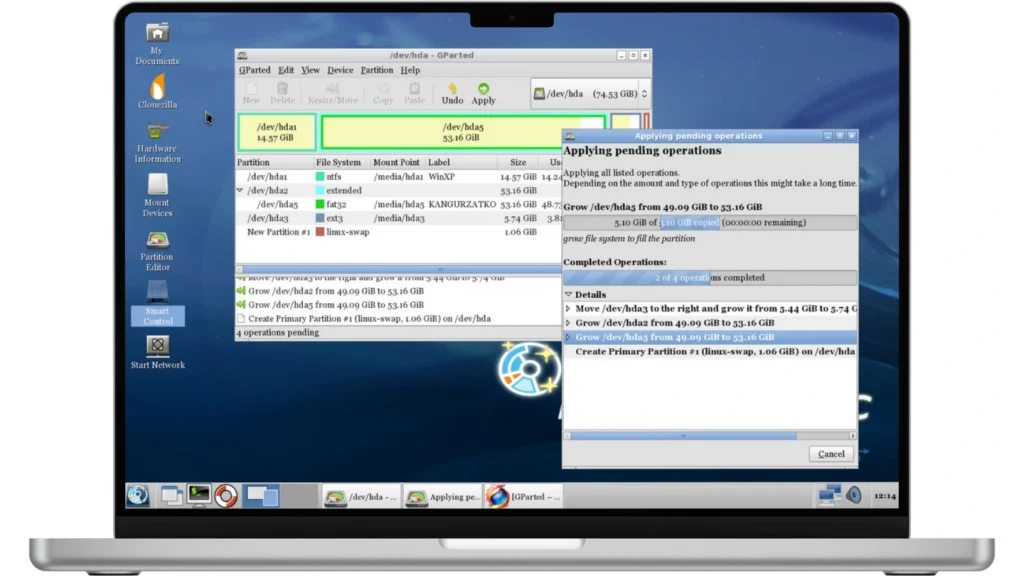Collapse the /dev/hda2 extended partition row
The width and height of the screenshot is (1024, 576).
coord(240,190)
